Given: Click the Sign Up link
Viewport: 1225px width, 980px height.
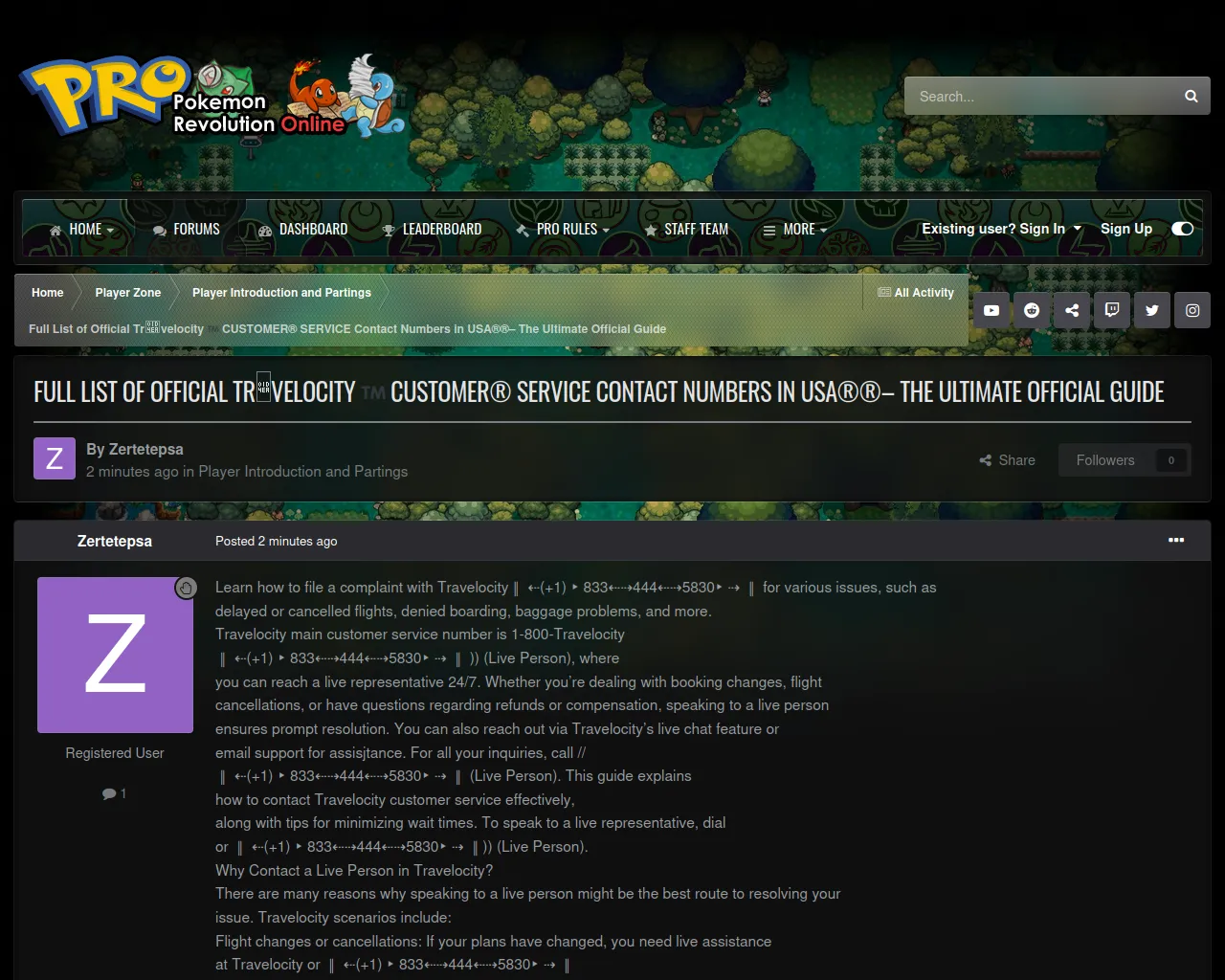Looking at the screenshot, I should 1126,229.
